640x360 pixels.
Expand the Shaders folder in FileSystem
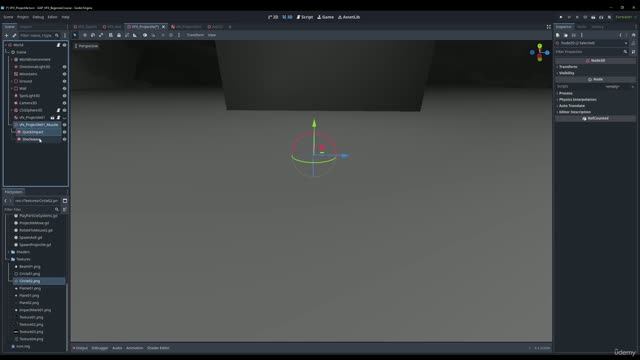pyautogui.click(x=9, y=252)
